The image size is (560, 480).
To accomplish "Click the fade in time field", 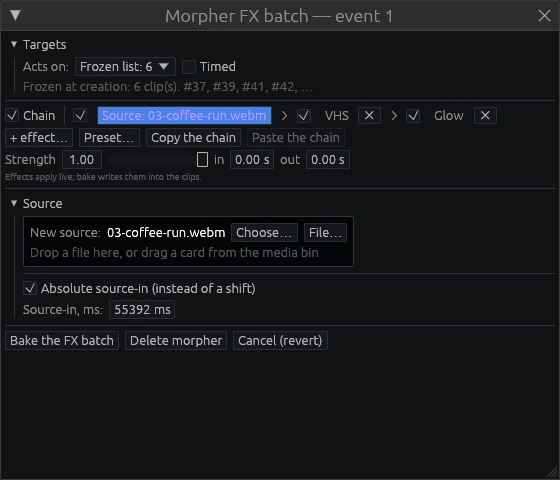I will [x=252, y=160].
